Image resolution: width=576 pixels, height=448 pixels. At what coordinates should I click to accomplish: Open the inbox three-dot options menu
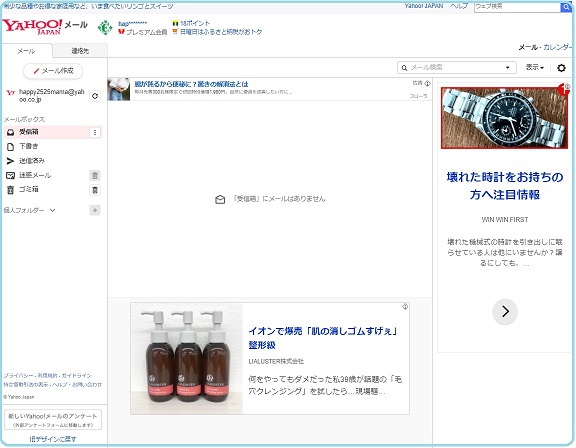(x=95, y=132)
